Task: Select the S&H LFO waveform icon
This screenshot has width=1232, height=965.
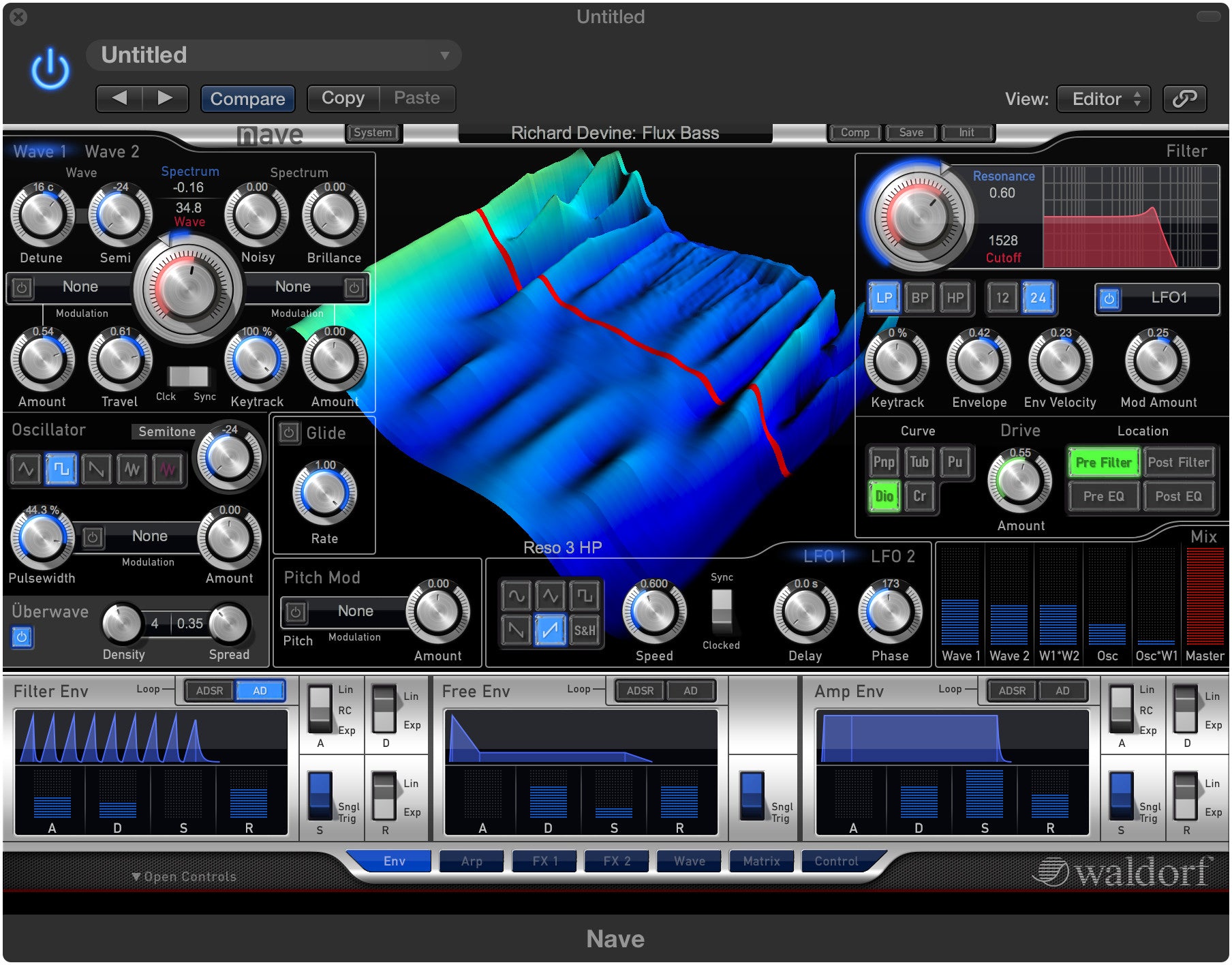Action: pos(584,630)
